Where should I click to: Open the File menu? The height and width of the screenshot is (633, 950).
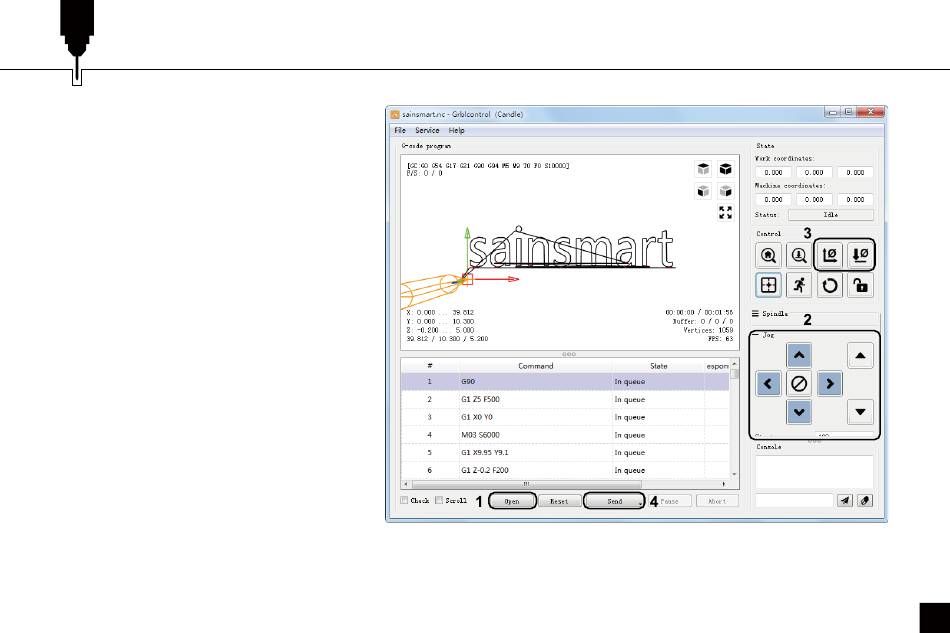point(400,130)
